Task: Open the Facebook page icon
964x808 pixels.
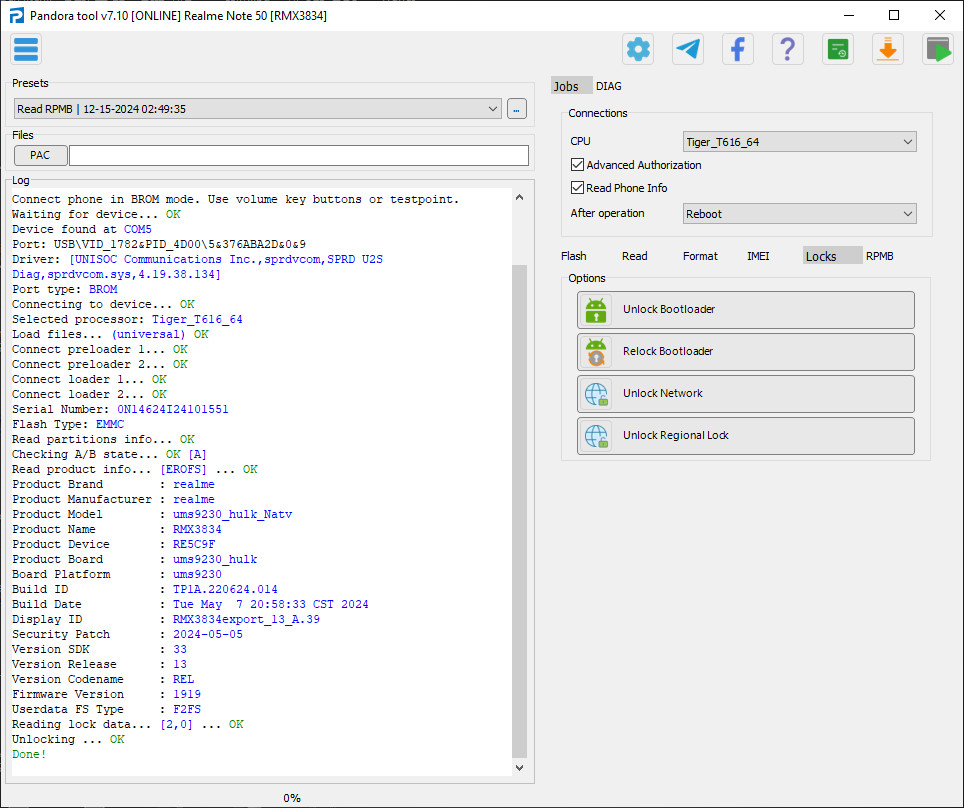Action: pyautogui.click(x=737, y=49)
